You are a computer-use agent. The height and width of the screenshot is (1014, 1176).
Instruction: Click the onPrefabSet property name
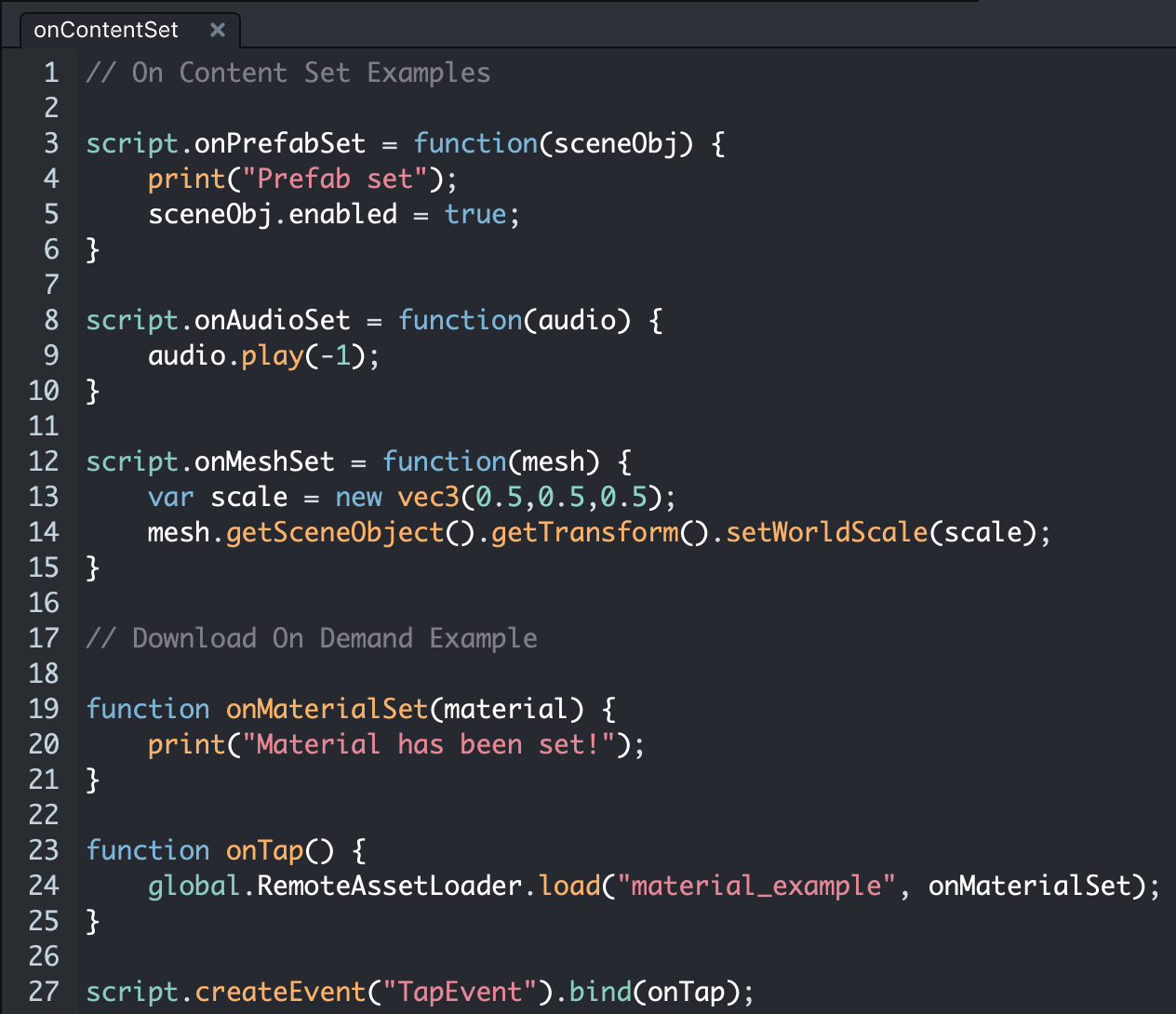click(x=280, y=143)
